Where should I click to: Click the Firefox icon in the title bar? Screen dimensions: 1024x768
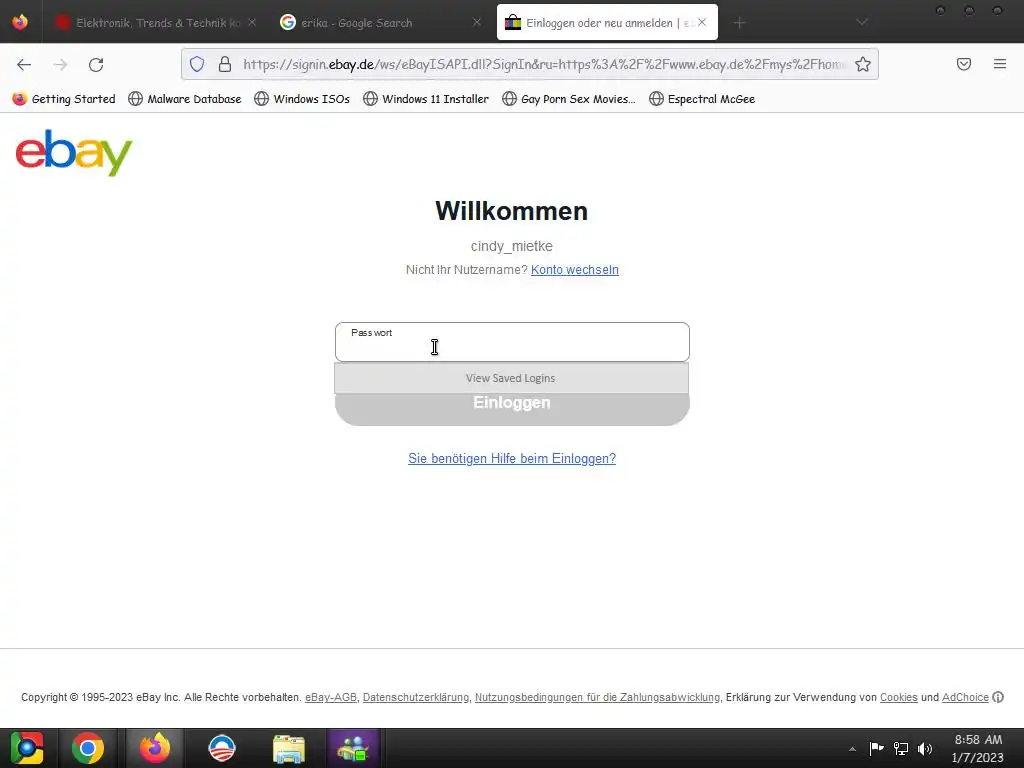(x=20, y=22)
